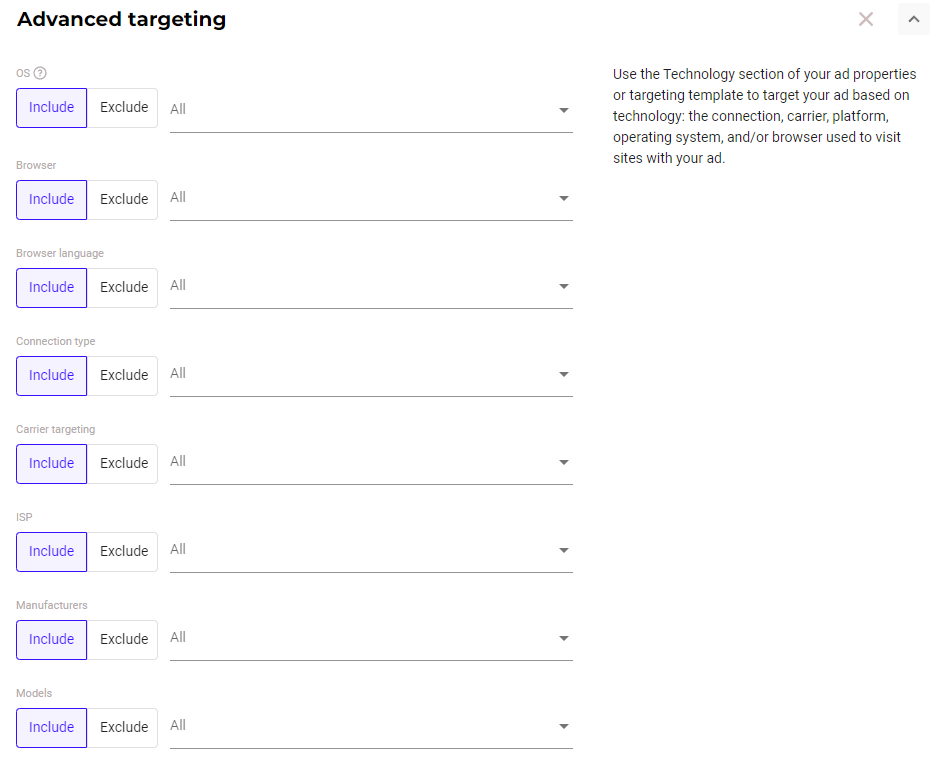
Task: Set Models targeting to Exclude
Action: click(124, 728)
